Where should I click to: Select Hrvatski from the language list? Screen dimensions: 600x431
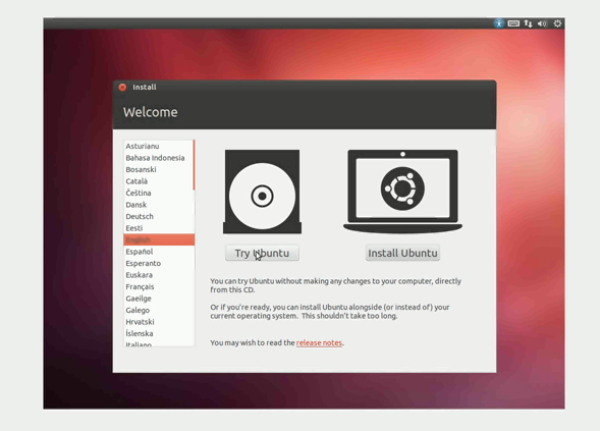140,322
